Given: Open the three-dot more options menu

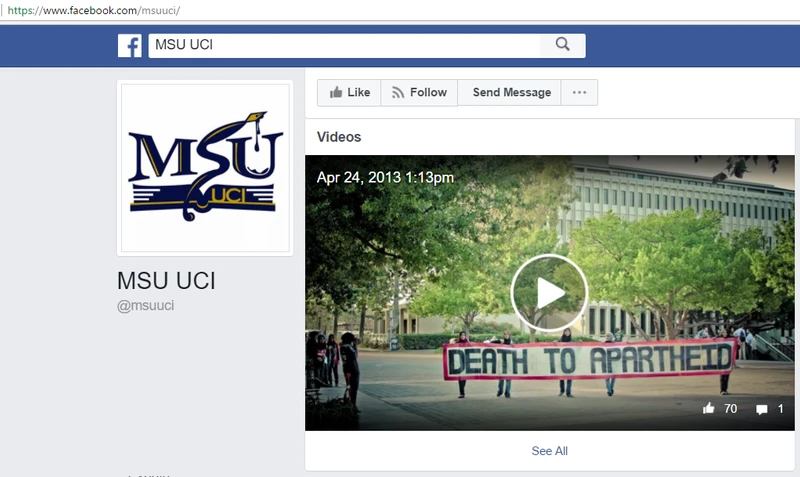Looking at the screenshot, I should (x=579, y=92).
